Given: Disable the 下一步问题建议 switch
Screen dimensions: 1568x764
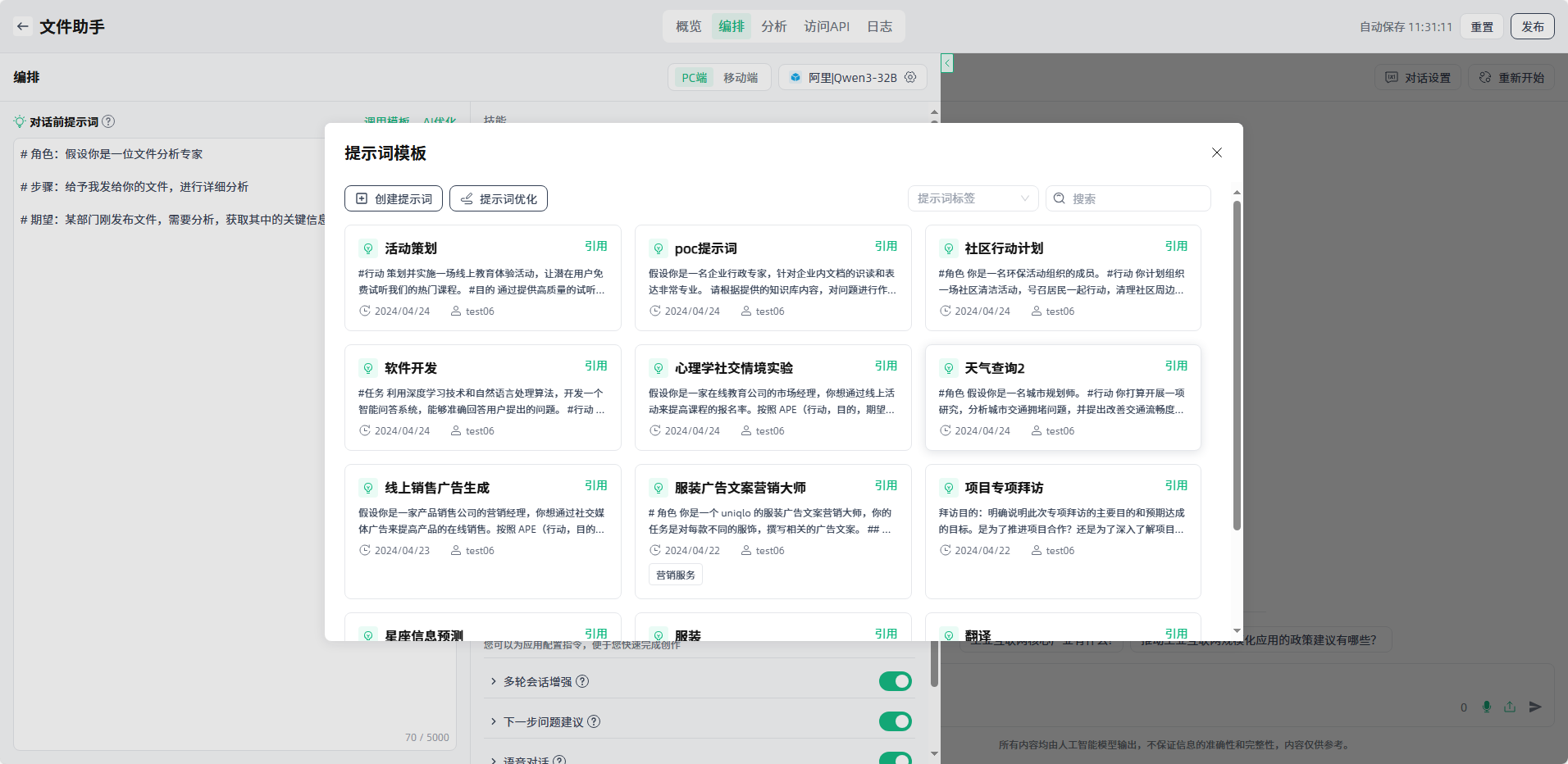Looking at the screenshot, I should [x=895, y=721].
